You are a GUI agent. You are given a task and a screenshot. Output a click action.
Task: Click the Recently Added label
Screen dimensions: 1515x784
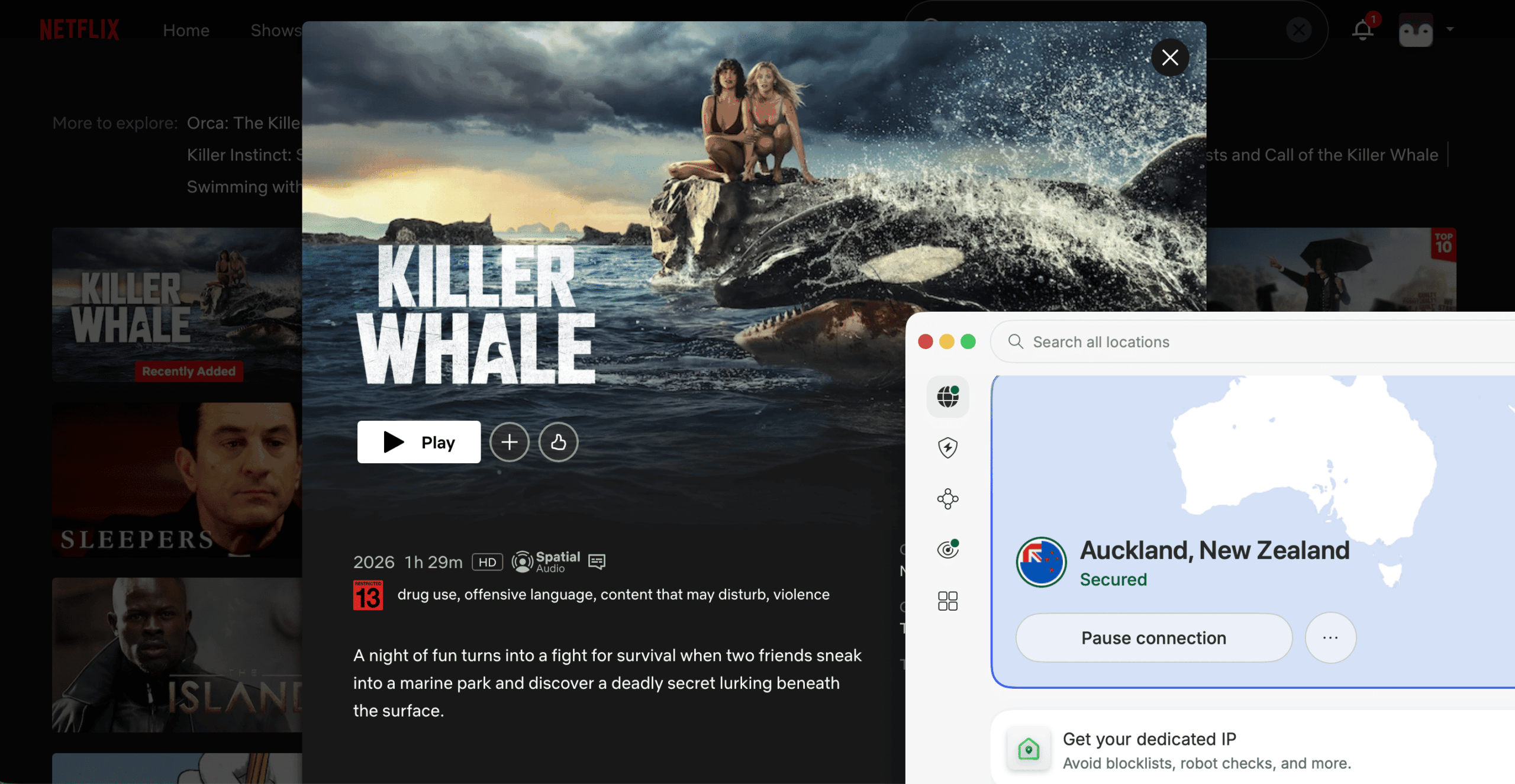pos(189,371)
